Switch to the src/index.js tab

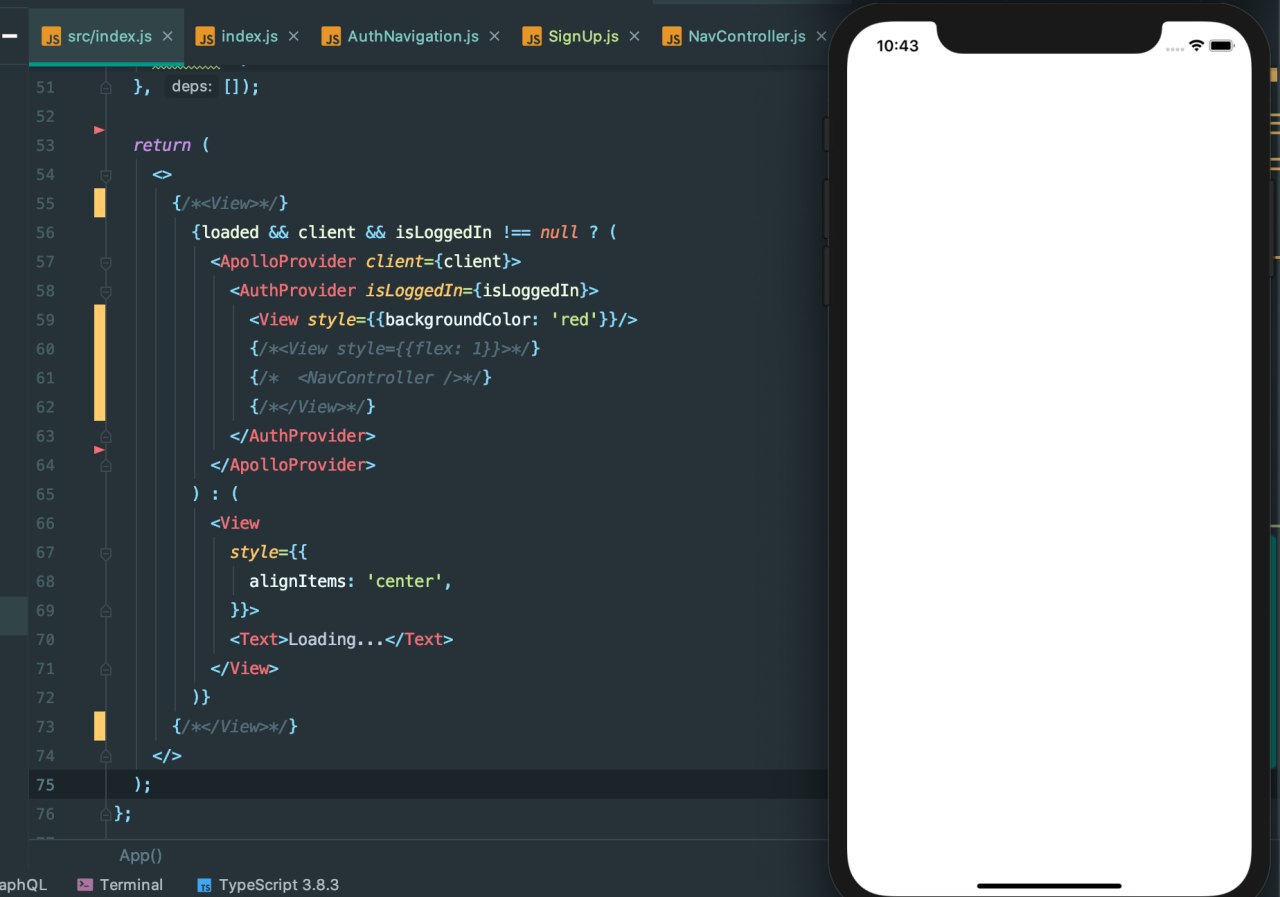[x=109, y=36]
